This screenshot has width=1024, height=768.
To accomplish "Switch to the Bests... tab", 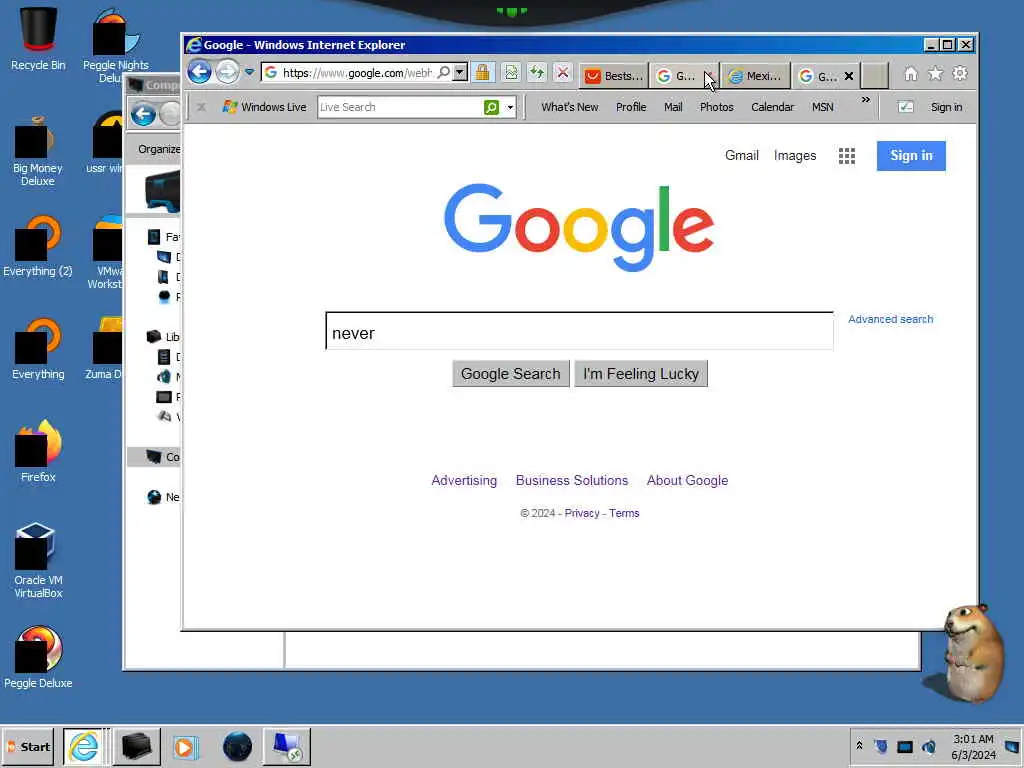I will click(613, 76).
